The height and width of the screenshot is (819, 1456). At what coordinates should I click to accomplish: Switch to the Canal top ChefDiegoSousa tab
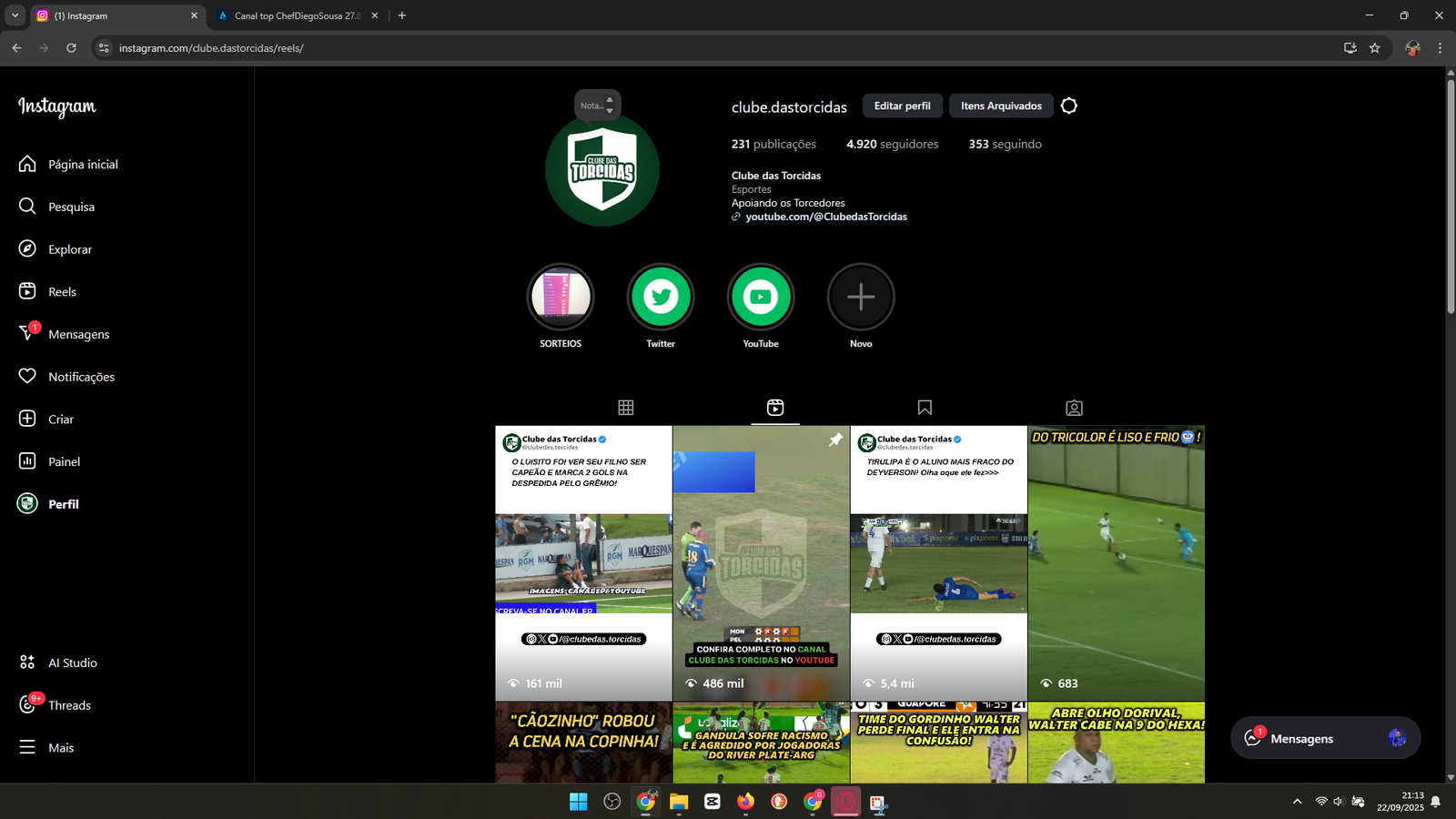coord(297,15)
